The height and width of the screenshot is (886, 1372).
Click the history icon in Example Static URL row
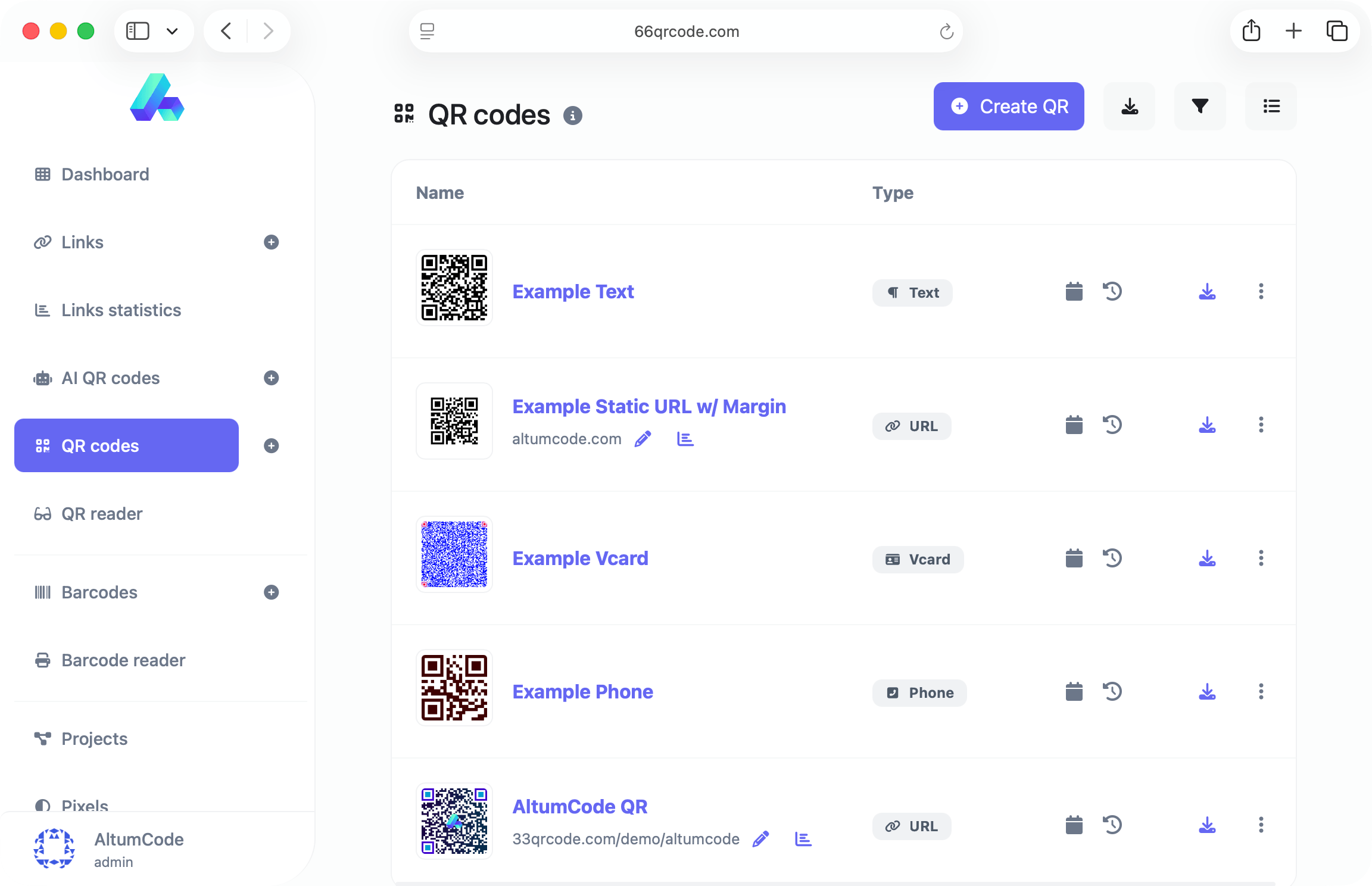point(1112,425)
